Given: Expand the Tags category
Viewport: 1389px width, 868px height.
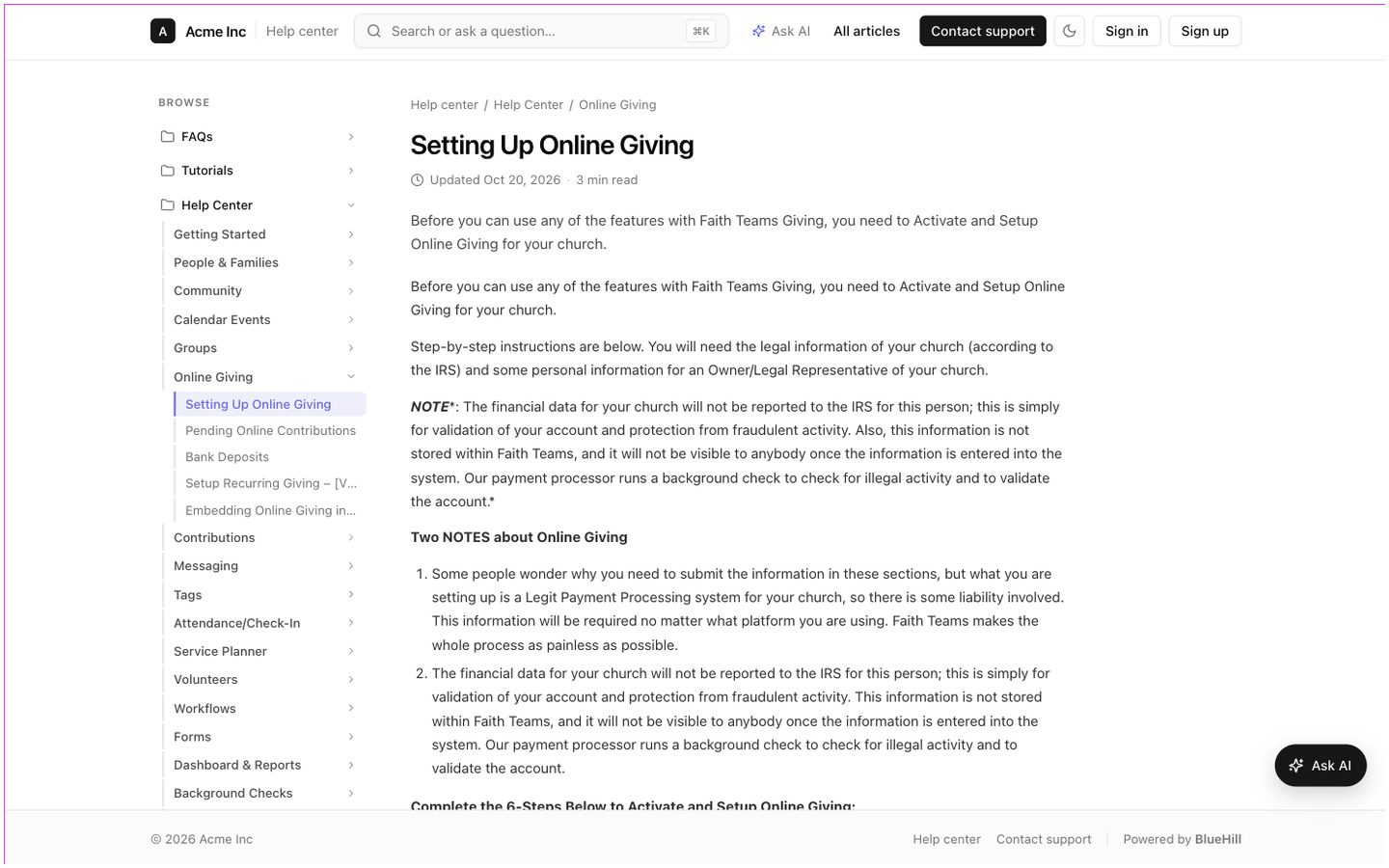Looking at the screenshot, I should tap(265, 595).
